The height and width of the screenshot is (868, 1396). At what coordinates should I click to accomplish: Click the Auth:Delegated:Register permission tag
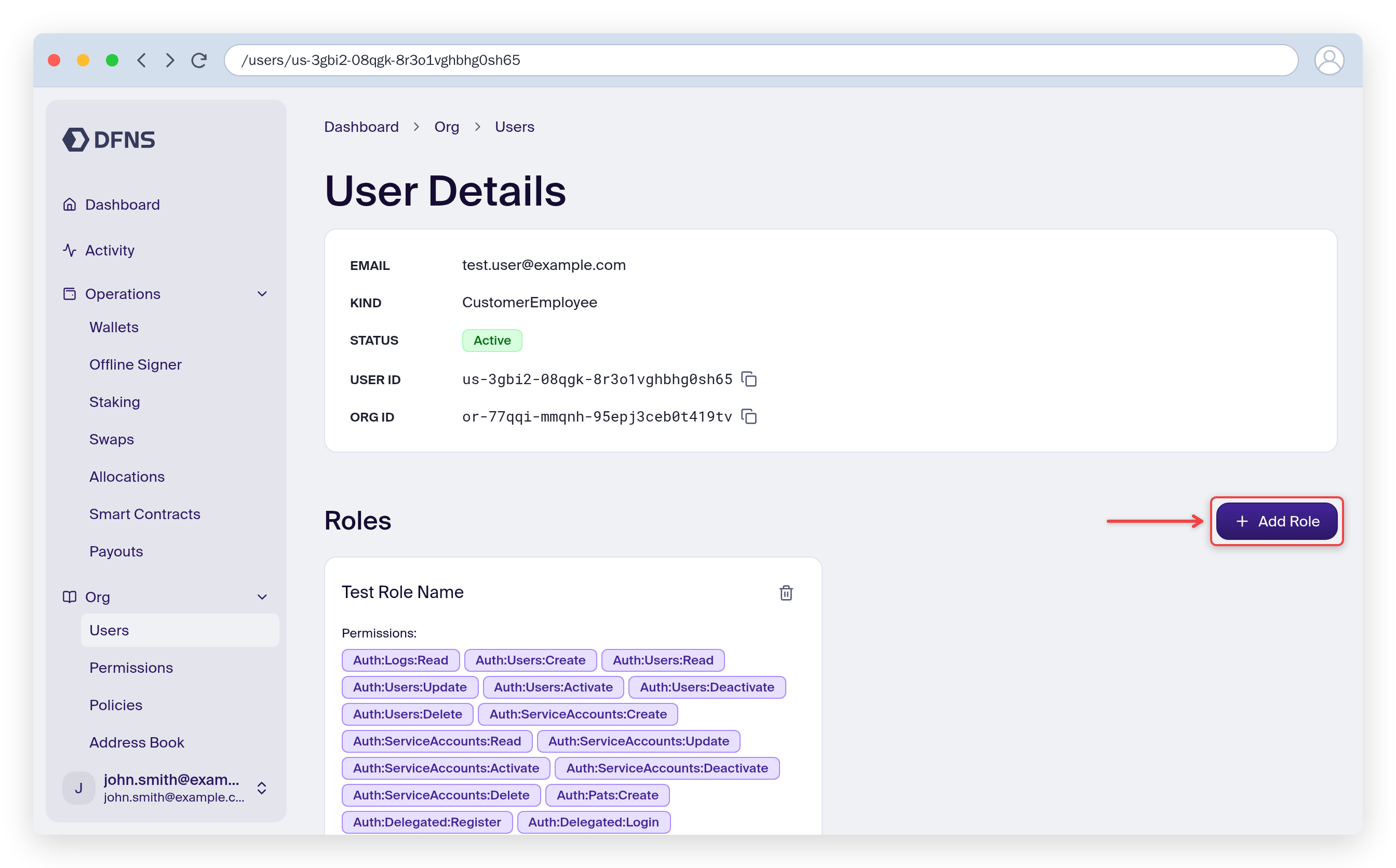[427, 822]
